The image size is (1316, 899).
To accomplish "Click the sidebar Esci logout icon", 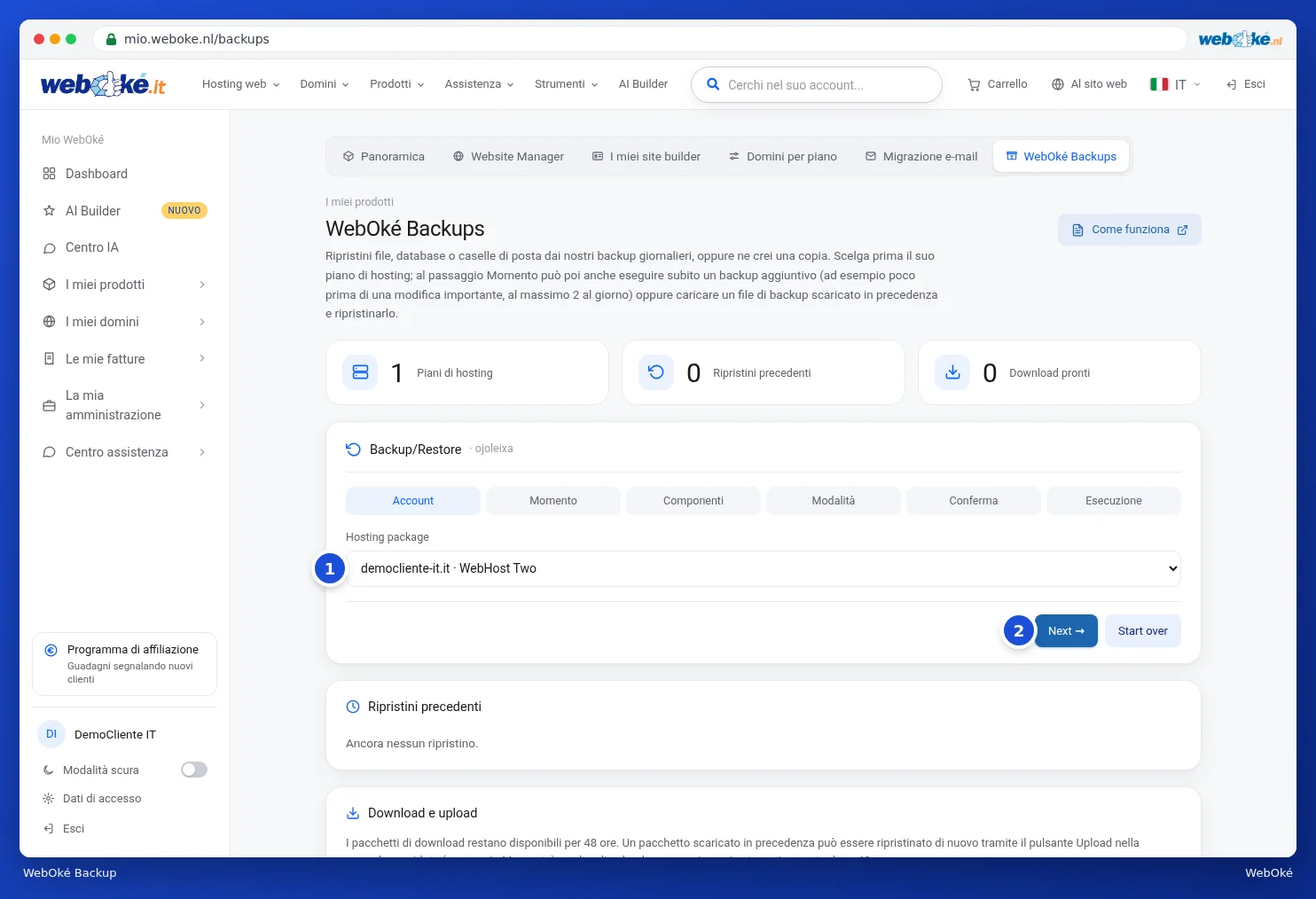I will [x=49, y=829].
